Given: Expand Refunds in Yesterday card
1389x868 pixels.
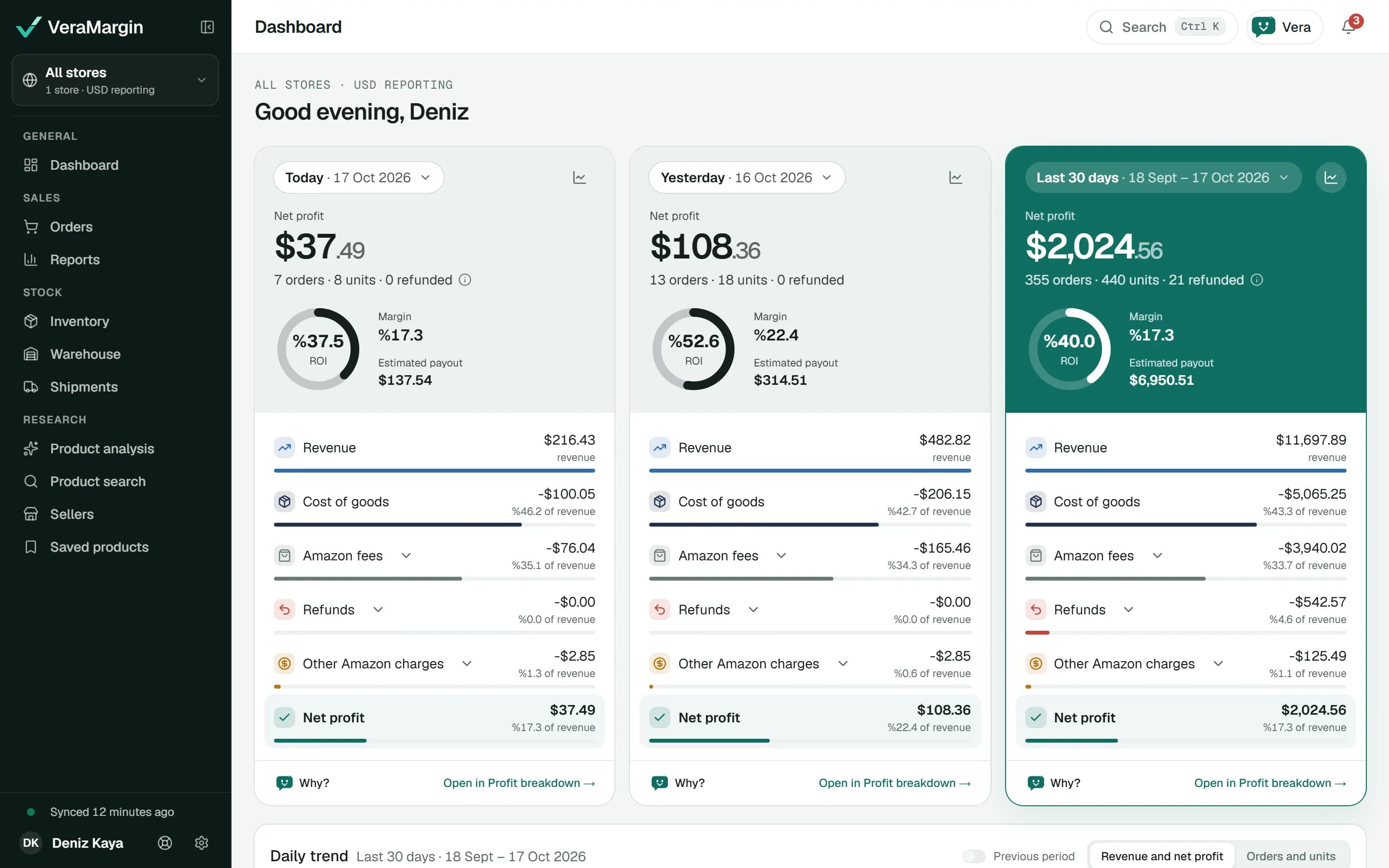Looking at the screenshot, I should click(753, 609).
